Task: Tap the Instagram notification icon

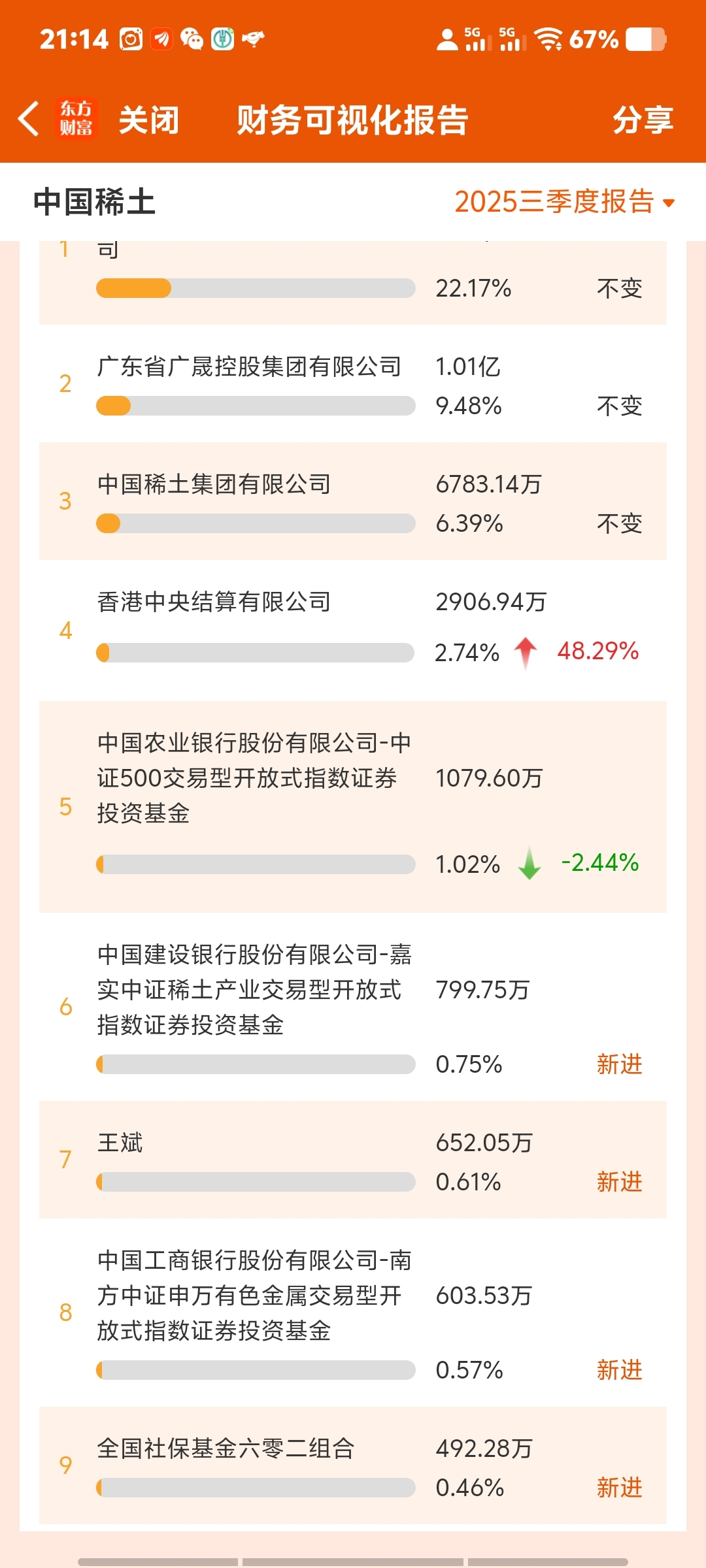Action: (x=131, y=39)
